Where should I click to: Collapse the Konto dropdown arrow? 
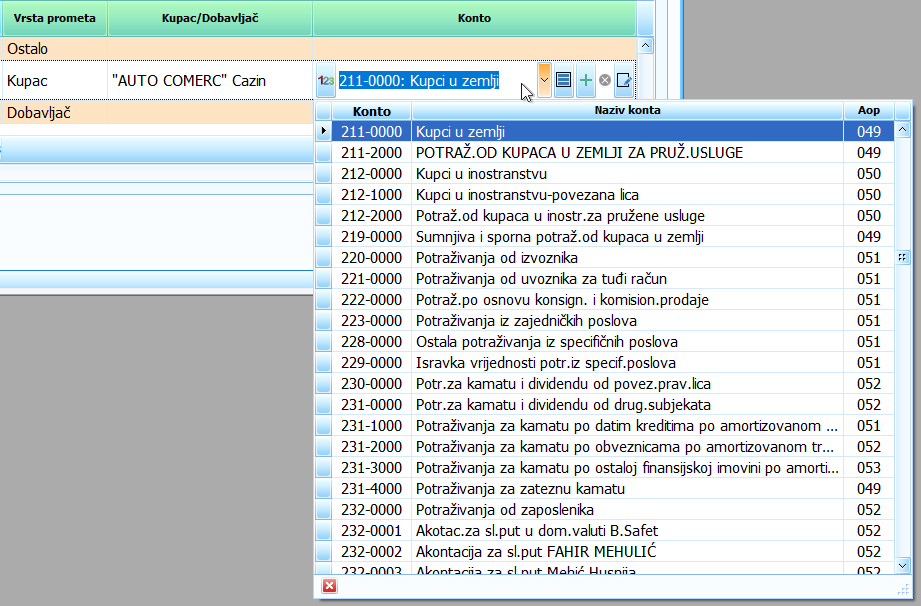544,80
